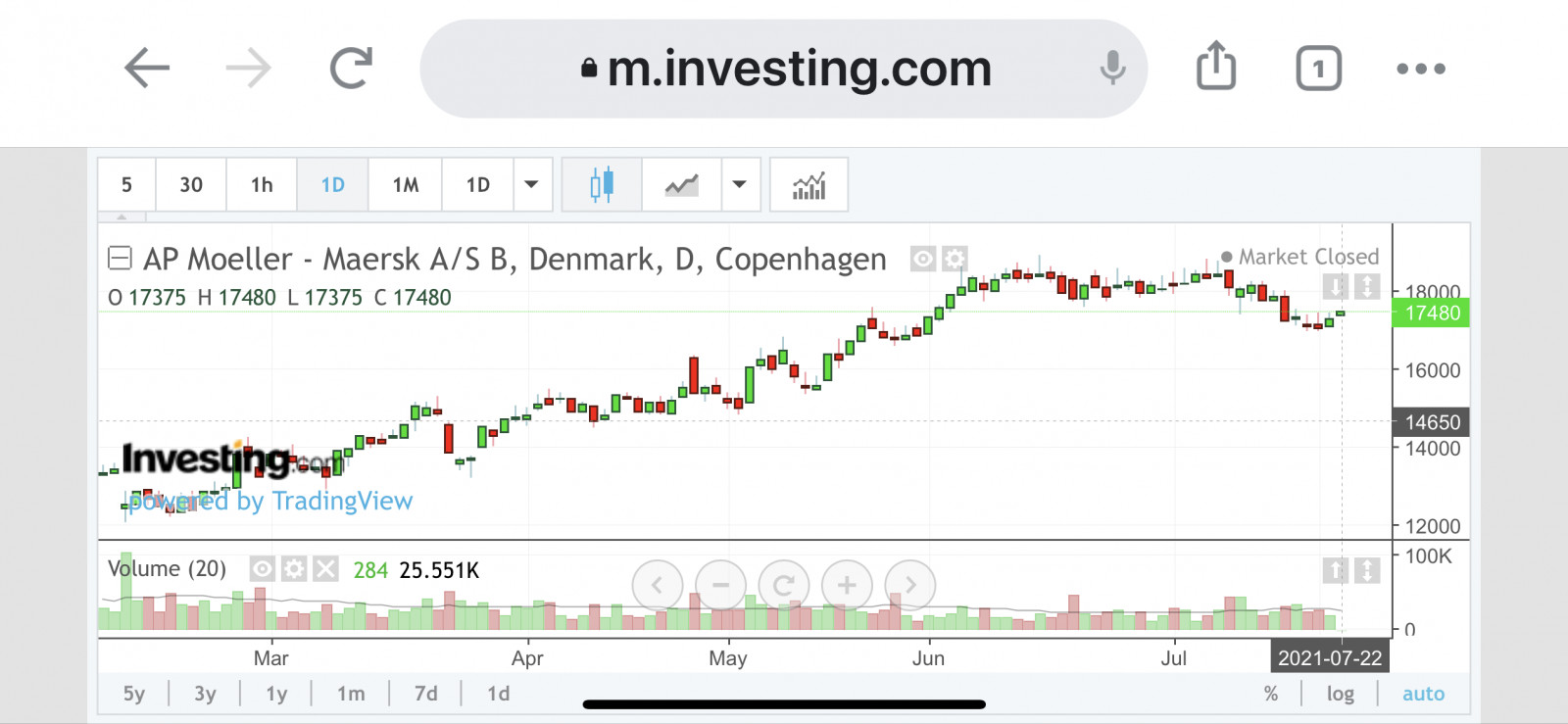Expand the chart style dropdown arrow
Viewport: 1568px width, 724px height.
point(740,184)
